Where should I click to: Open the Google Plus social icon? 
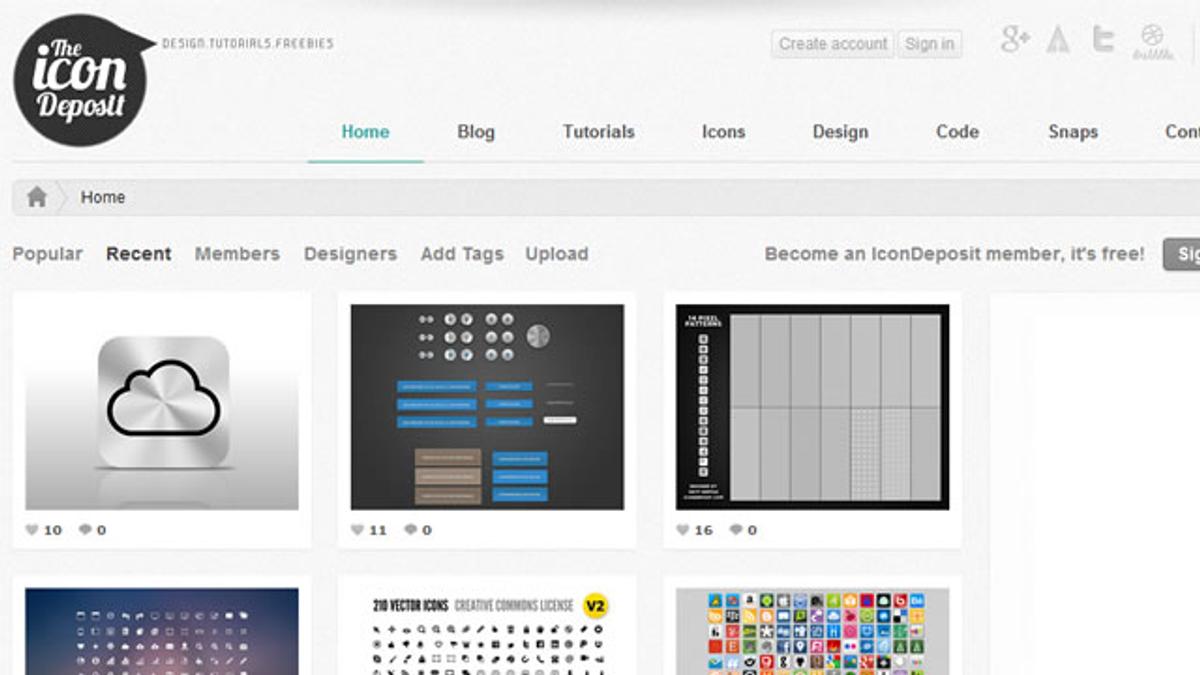[1015, 40]
